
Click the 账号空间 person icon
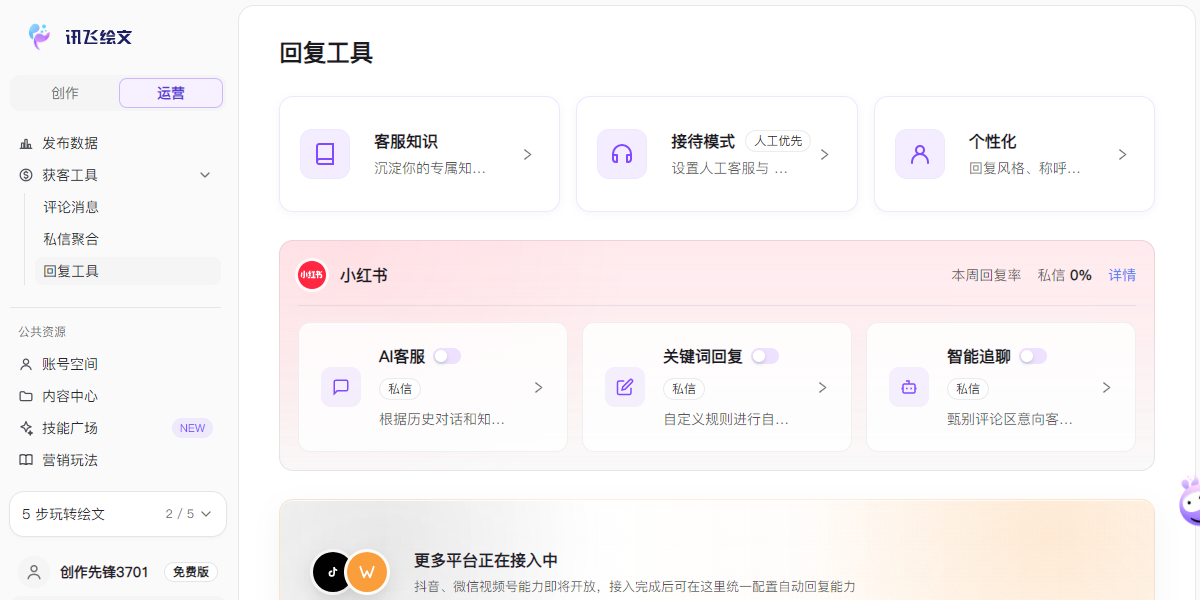26,364
